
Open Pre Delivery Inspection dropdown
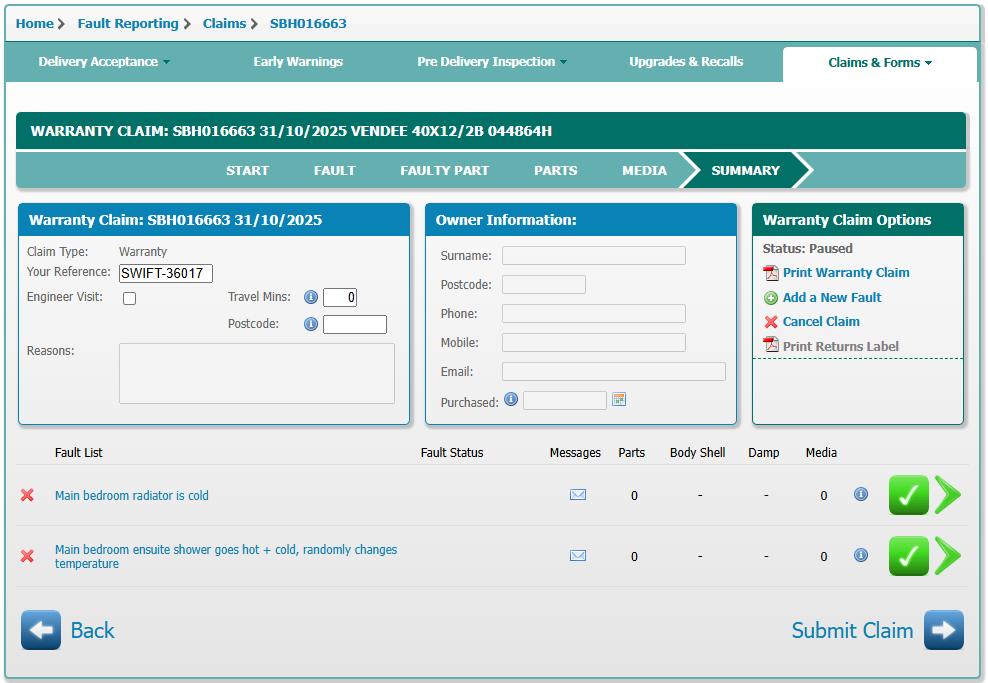pos(491,62)
